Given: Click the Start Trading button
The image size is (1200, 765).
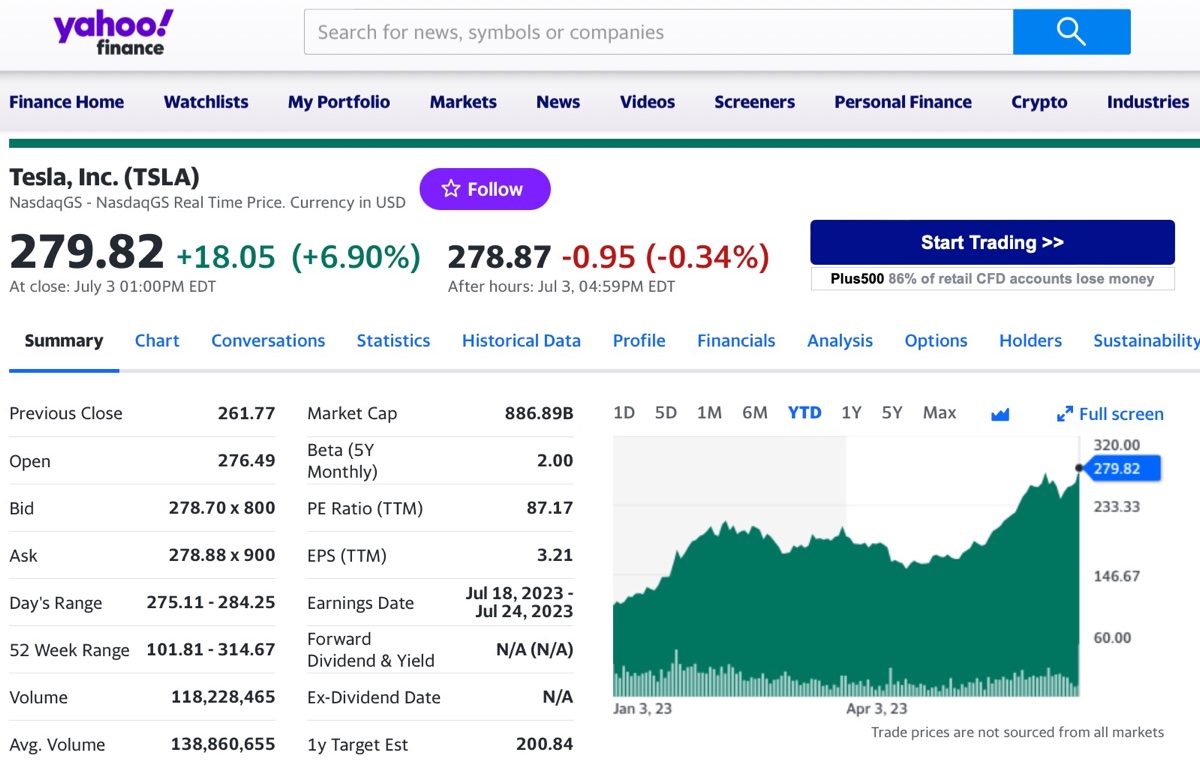Looking at the screenshot, I should 991,242.
